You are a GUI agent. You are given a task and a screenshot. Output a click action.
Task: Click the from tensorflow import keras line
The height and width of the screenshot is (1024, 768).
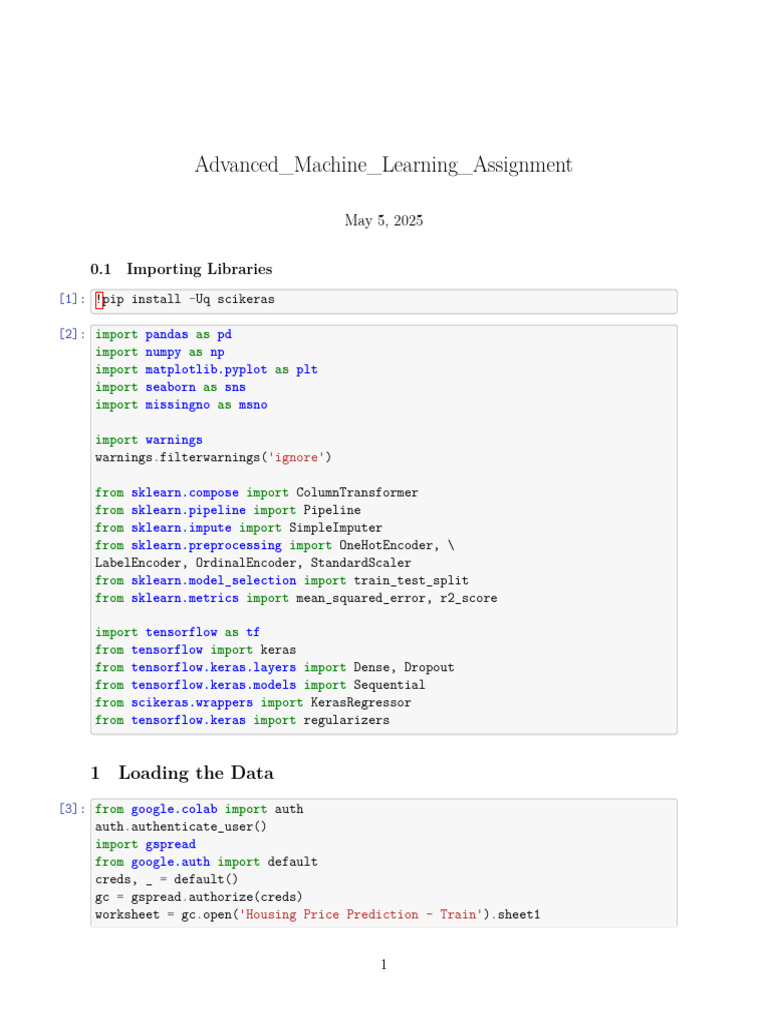click(196, 650)
